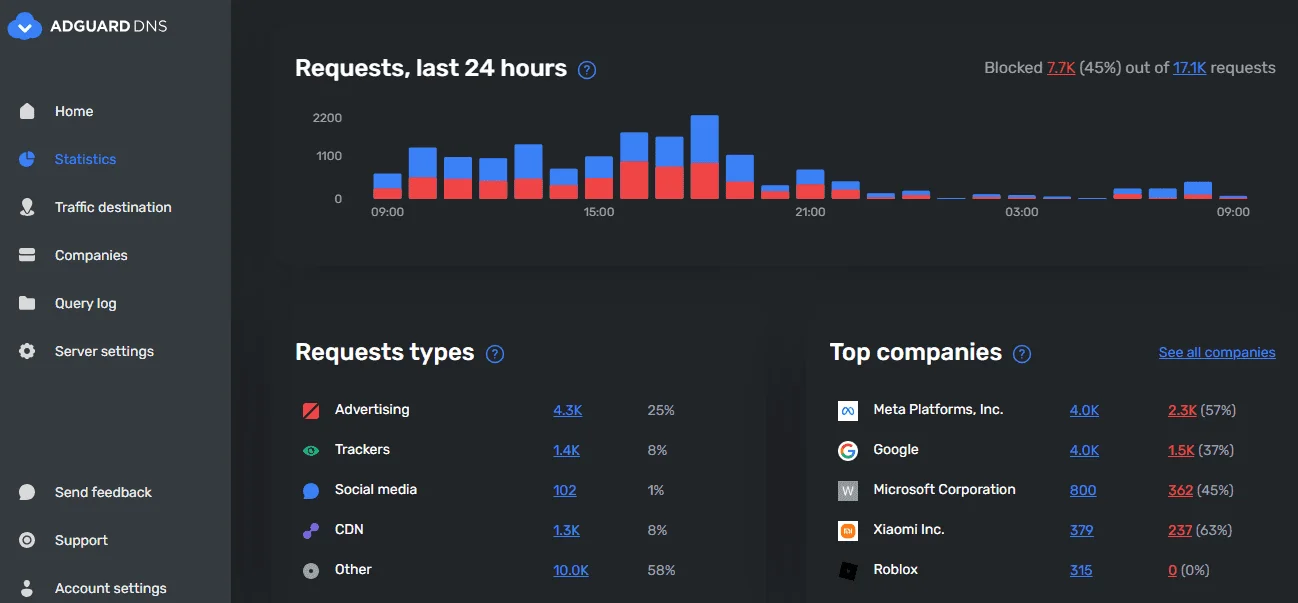Open CDN 1.3K requests link

[x=566, y=530]
